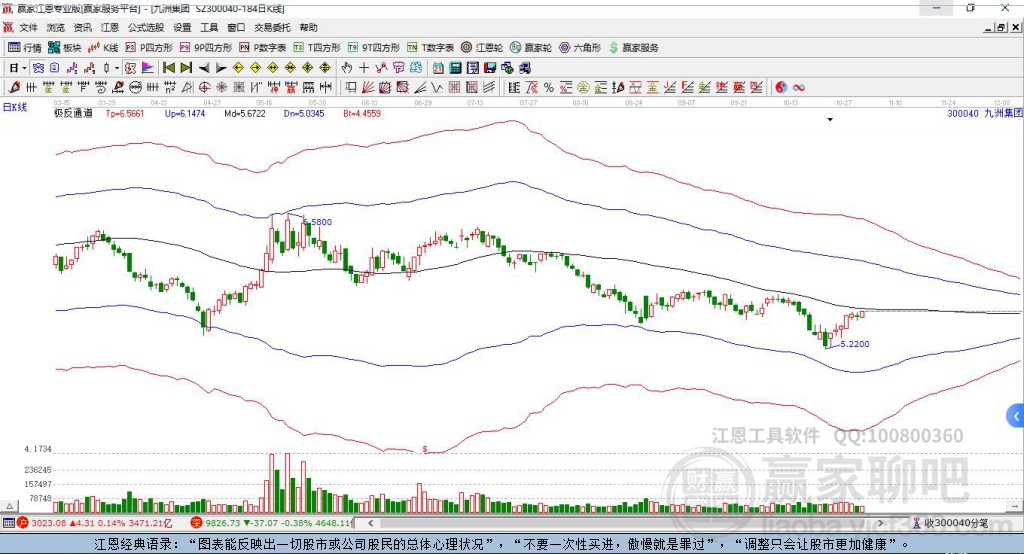Open the P四方形 square tool
The width and height of the screenshot is (1024, 554).
pyautogui.click(x=149, y=48)
